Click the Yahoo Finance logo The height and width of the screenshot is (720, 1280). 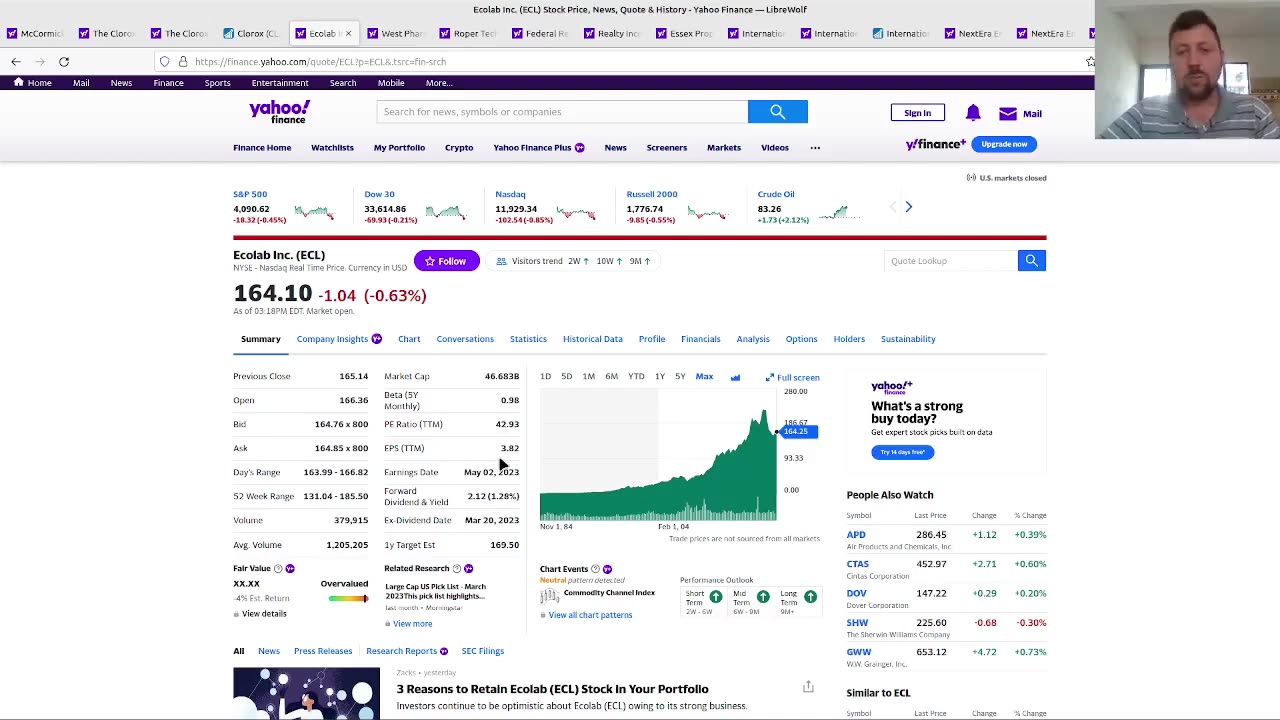tap(279, 112)
